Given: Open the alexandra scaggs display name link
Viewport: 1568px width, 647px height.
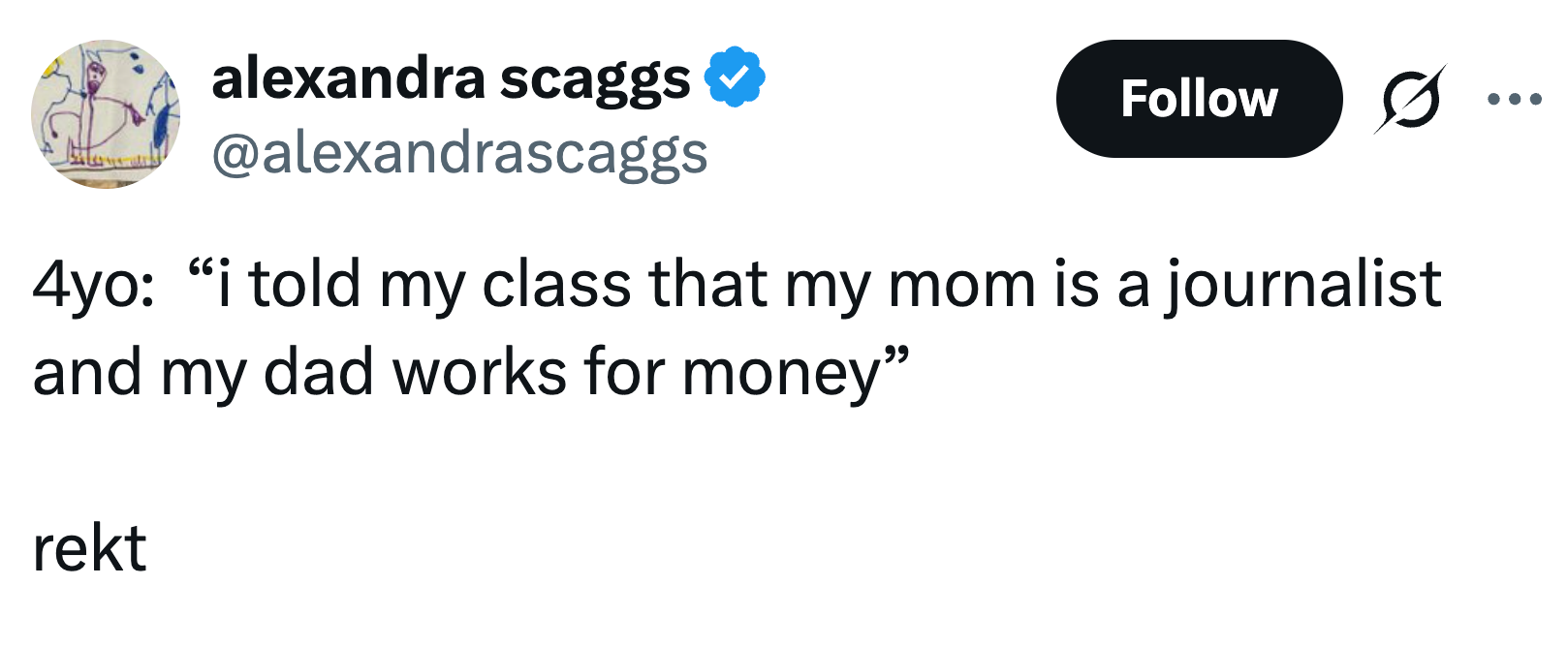Looking at the screenshot, I should (451, 78).
